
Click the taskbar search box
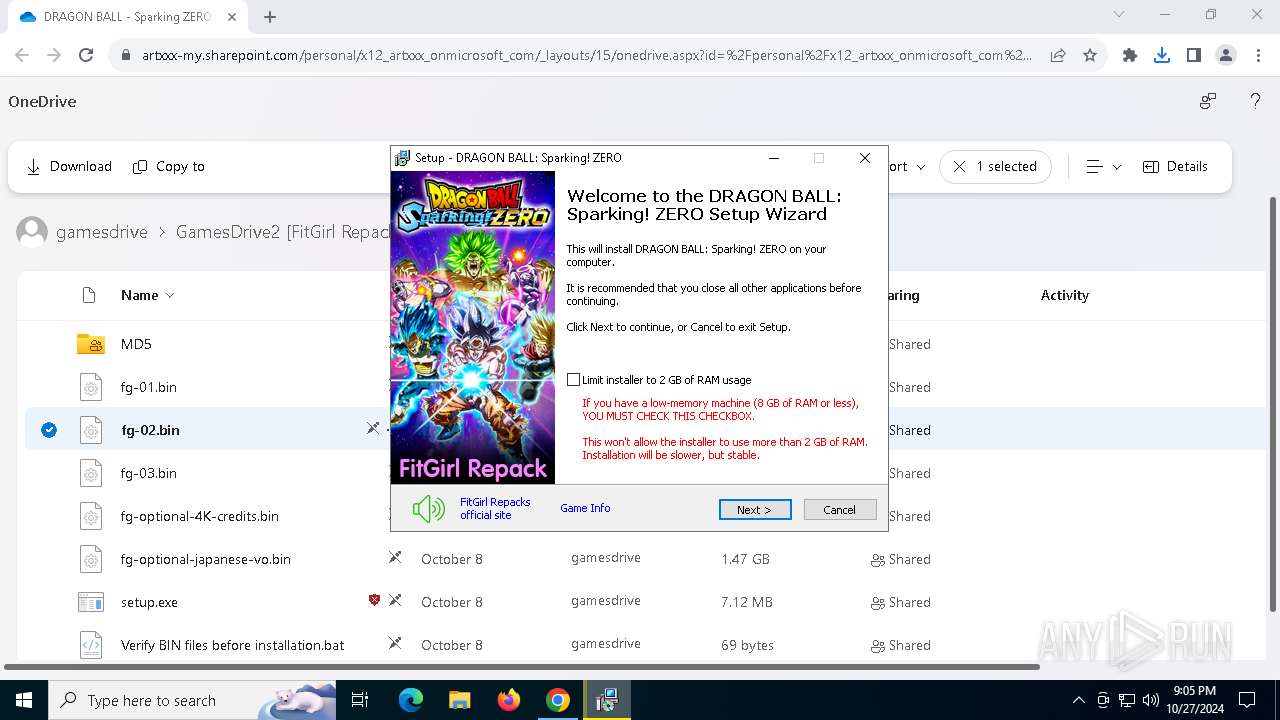(192, 700)
